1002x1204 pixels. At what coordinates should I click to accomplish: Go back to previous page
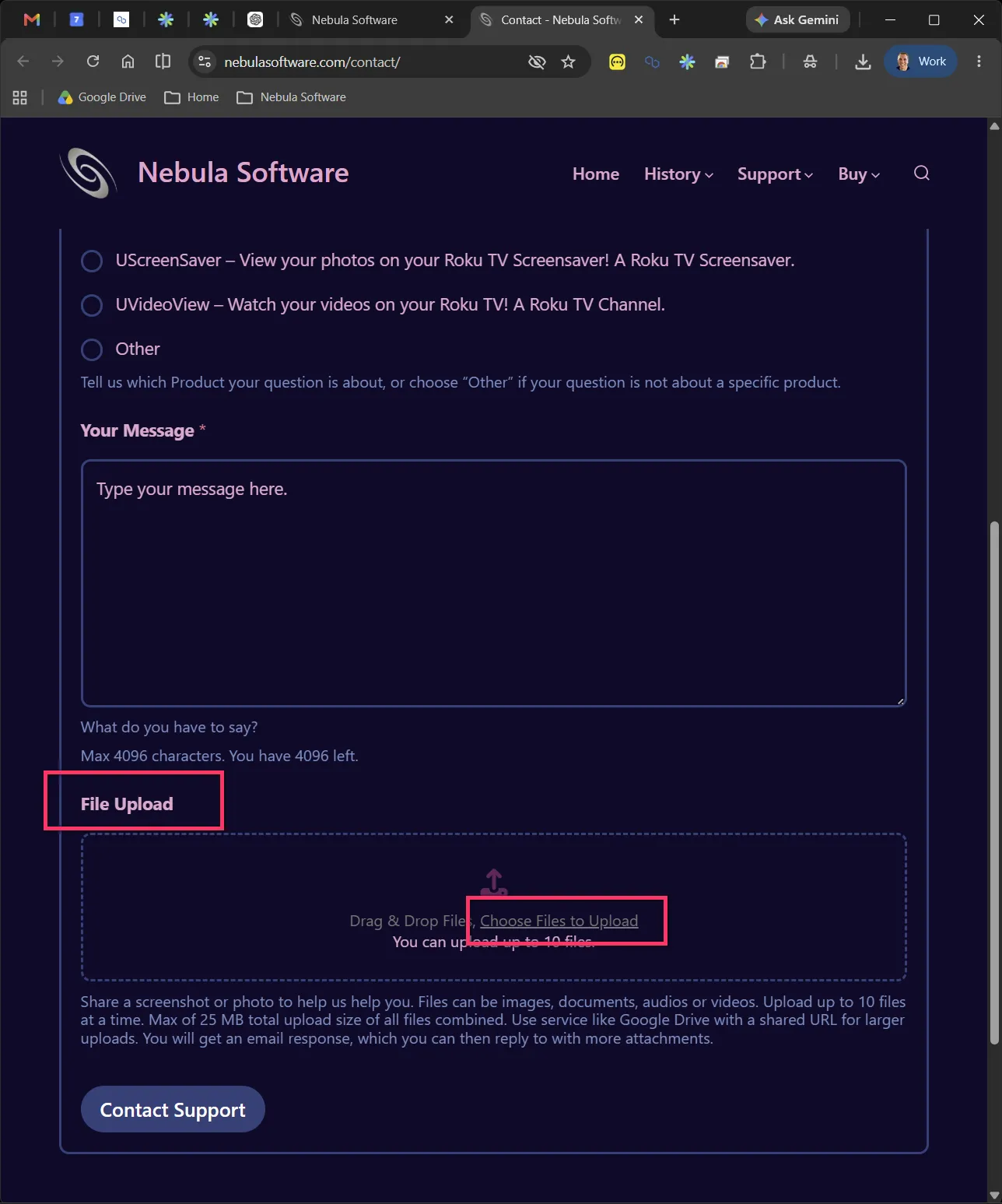point(23,61)
